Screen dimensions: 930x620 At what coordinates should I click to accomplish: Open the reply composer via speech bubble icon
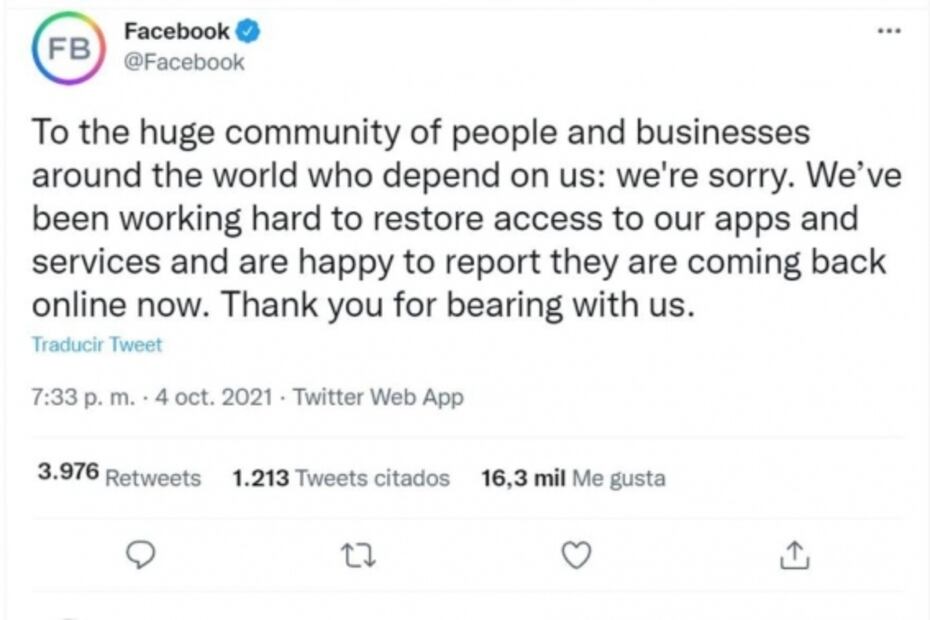pos(140,553)
